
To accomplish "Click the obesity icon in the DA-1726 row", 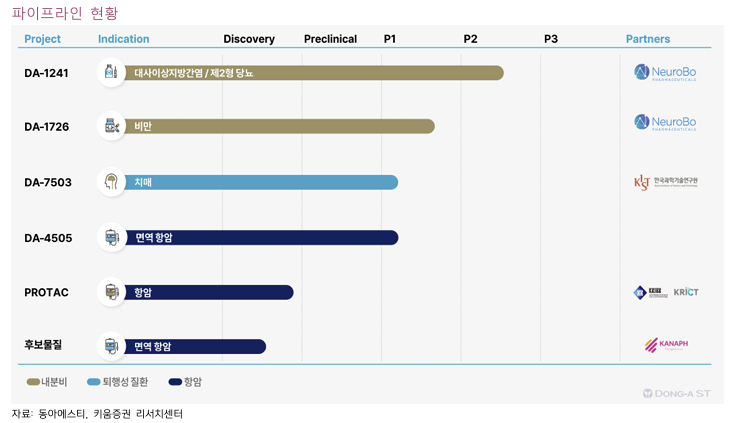I will click(x=110, y=127).
